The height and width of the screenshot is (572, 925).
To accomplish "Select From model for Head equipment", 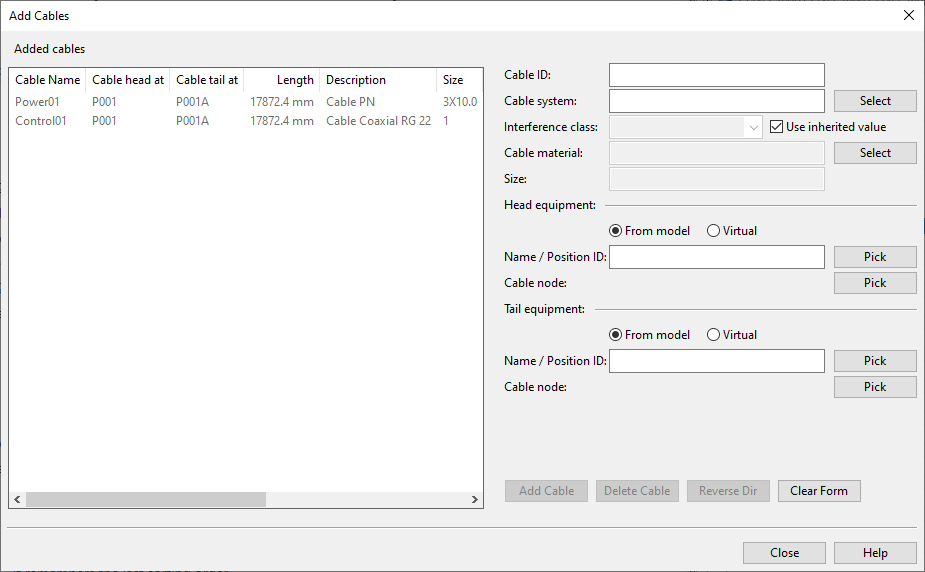I will tap(616, 231).
